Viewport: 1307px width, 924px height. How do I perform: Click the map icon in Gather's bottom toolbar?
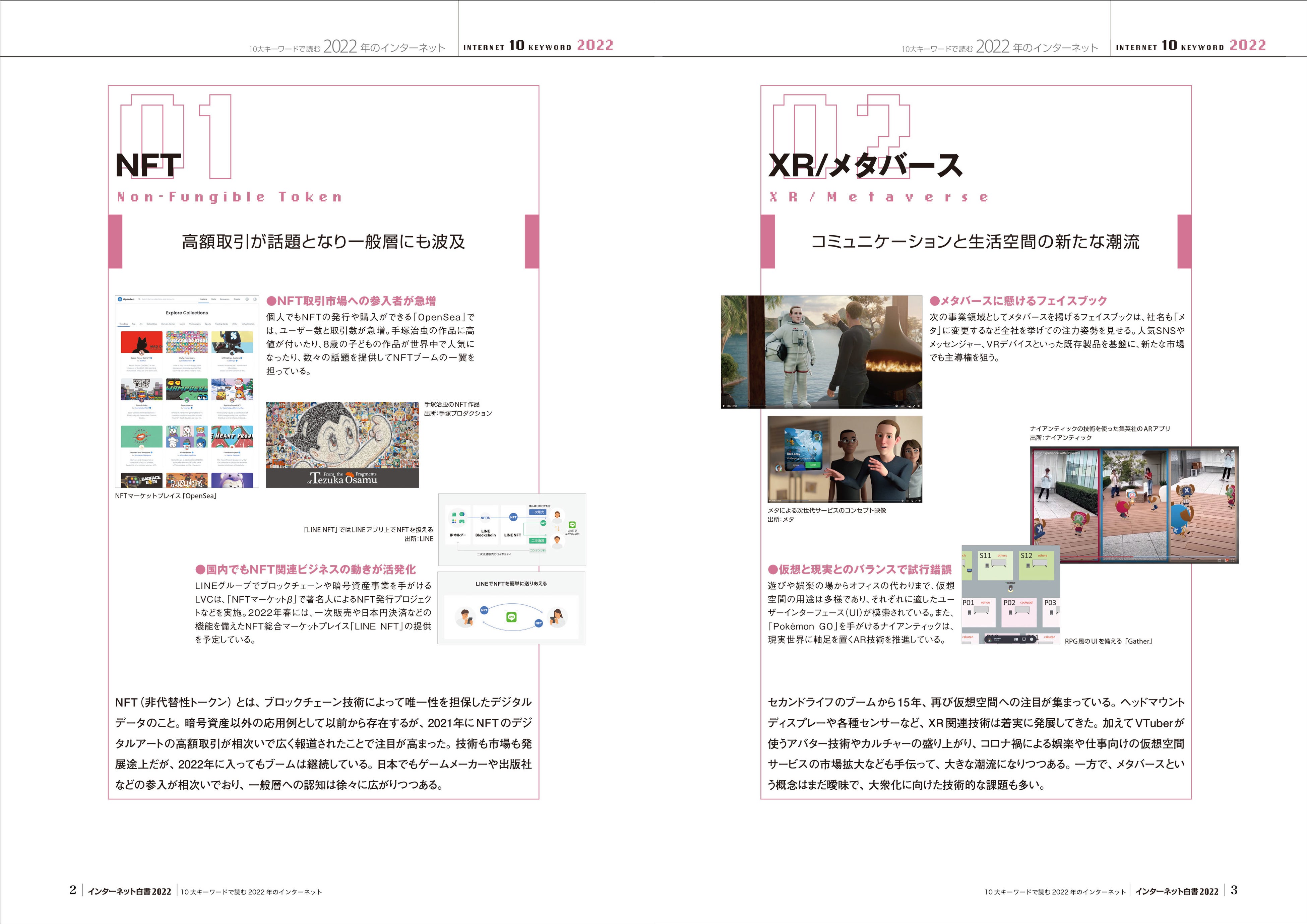1016,639
